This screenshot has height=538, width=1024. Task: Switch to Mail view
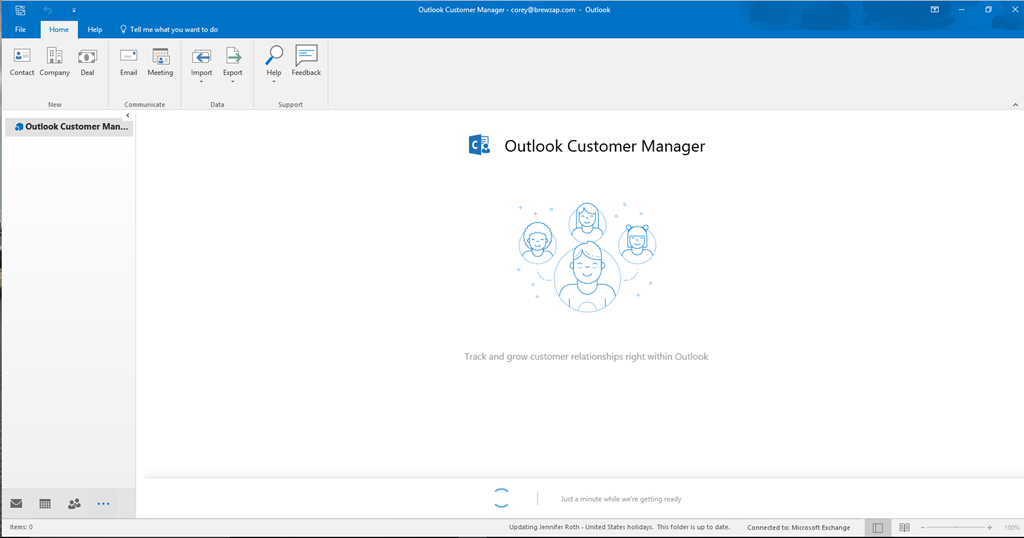(16, 503)
